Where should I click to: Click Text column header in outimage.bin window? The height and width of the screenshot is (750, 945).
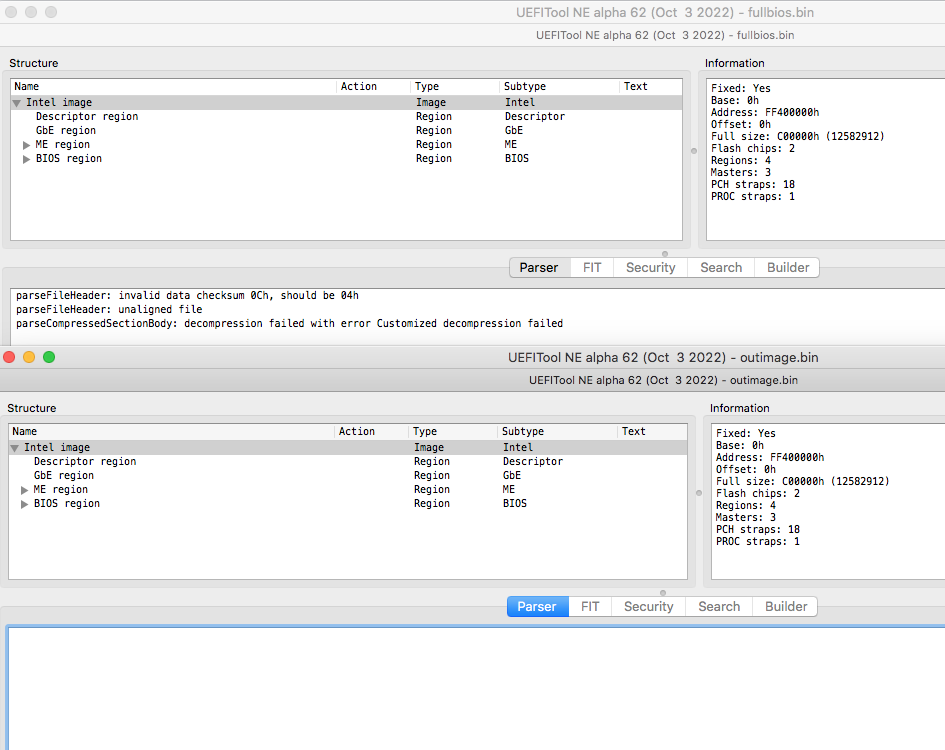click(x=652, y=431)
